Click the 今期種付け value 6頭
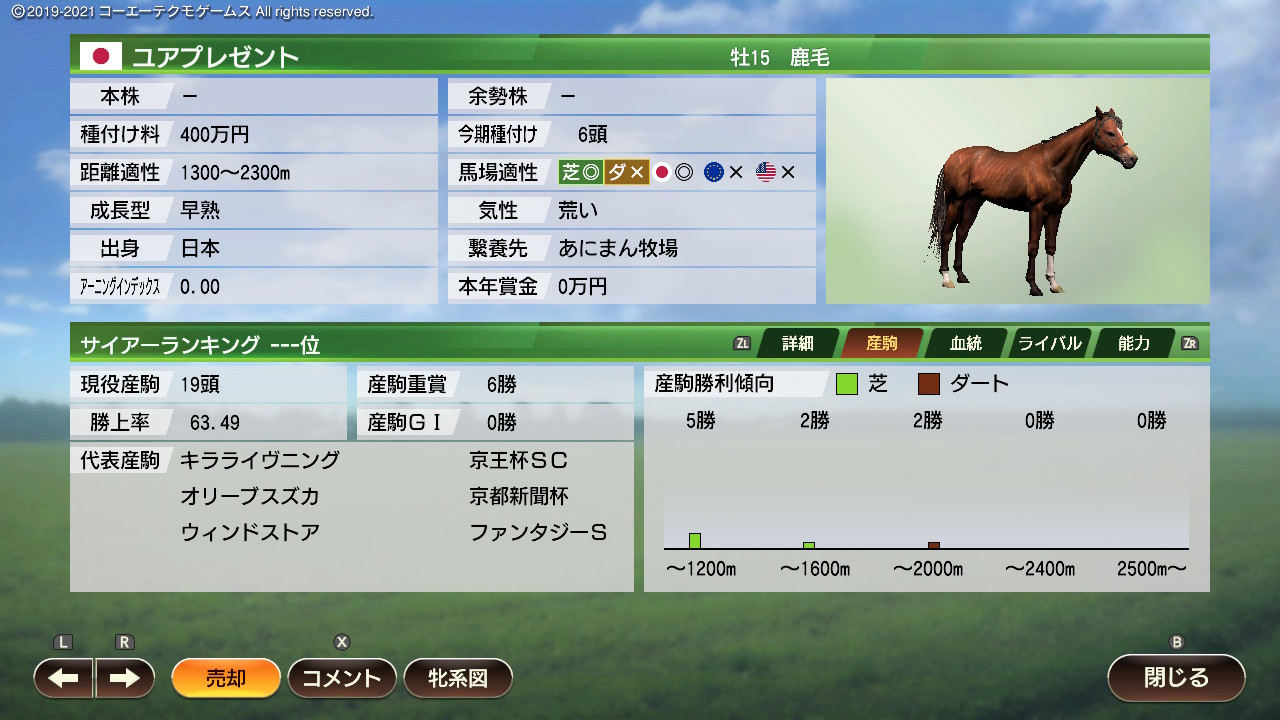This screenshot has width=1280, height=720. (593, 134)
